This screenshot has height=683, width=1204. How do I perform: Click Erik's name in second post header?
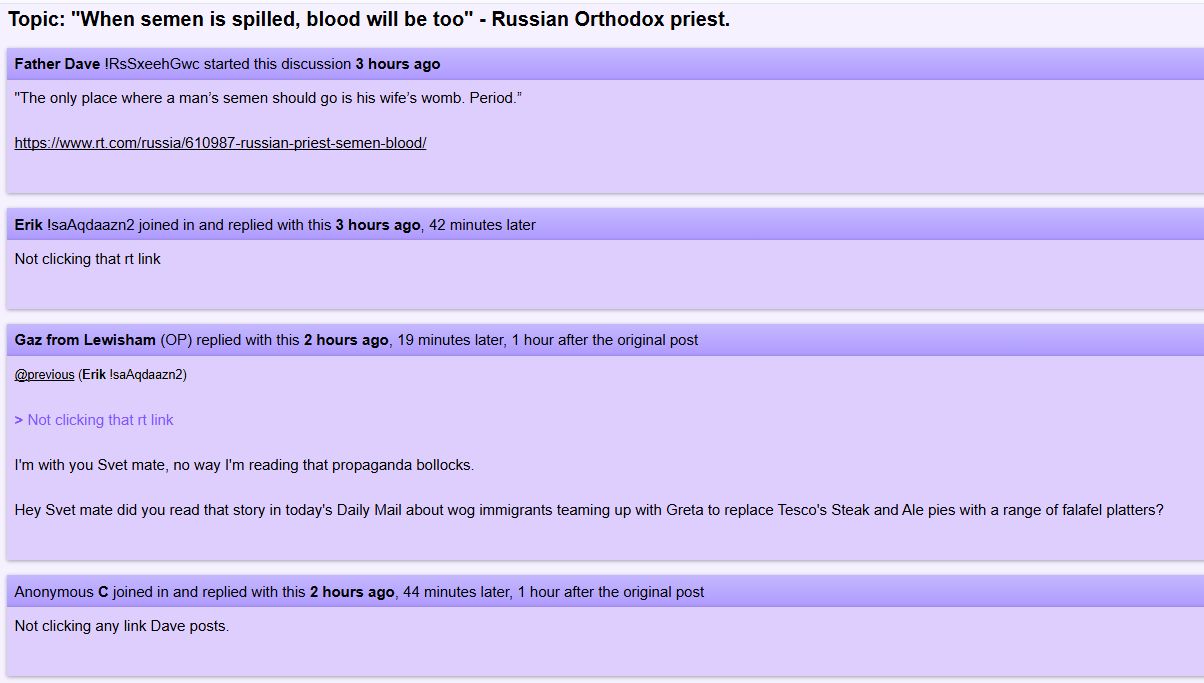click(x=28, y=225)
